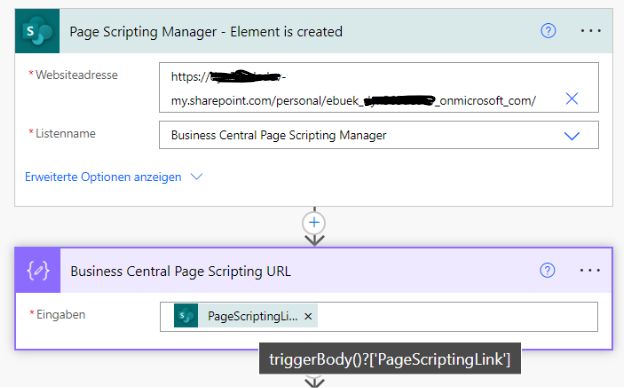Click the title Business Central Page Scripting URL
This screenshot has height=388, width=624.
[181, 271]
